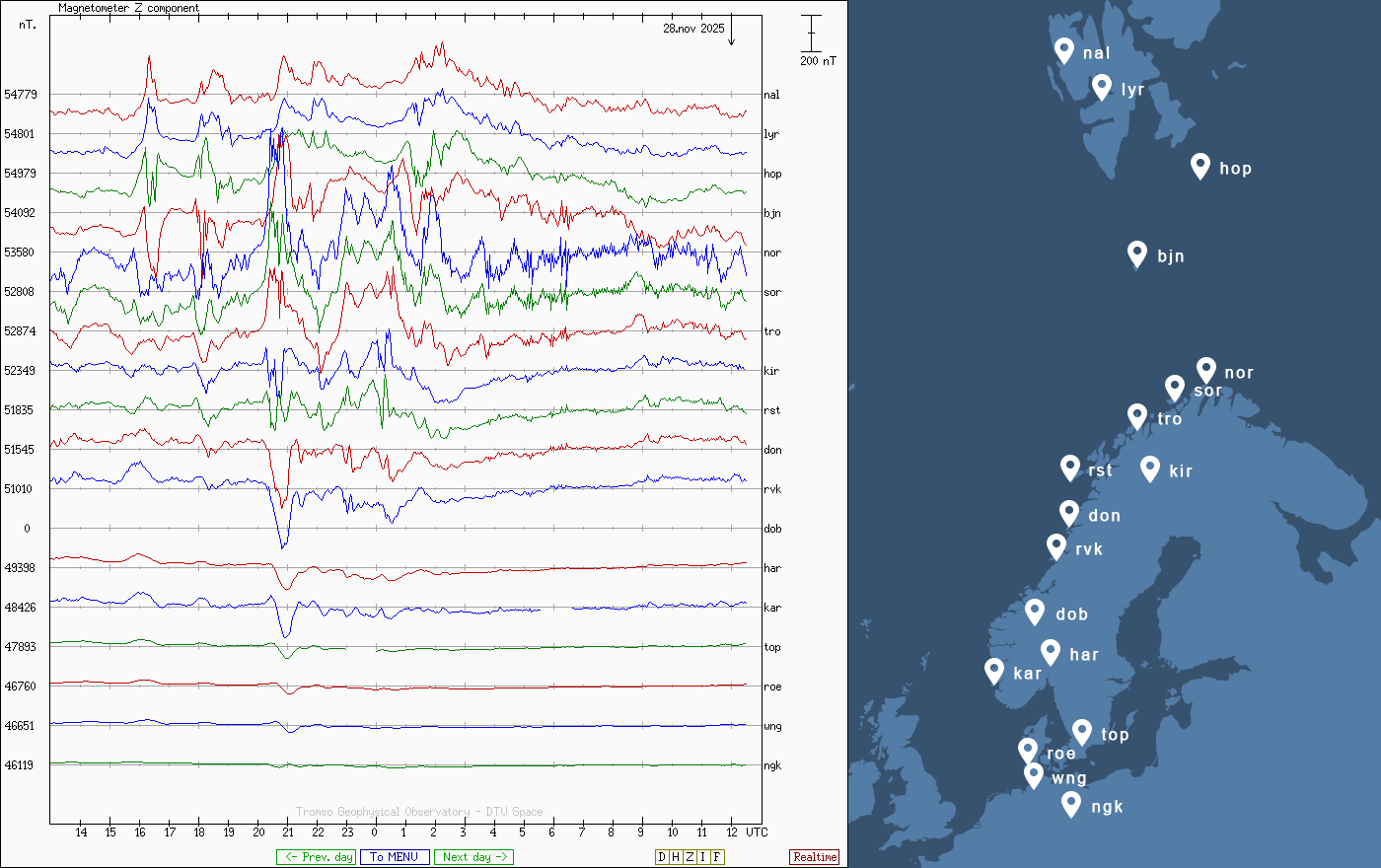
Task: Click the 200 nT scale label
Action: click(x=818, y=61)
